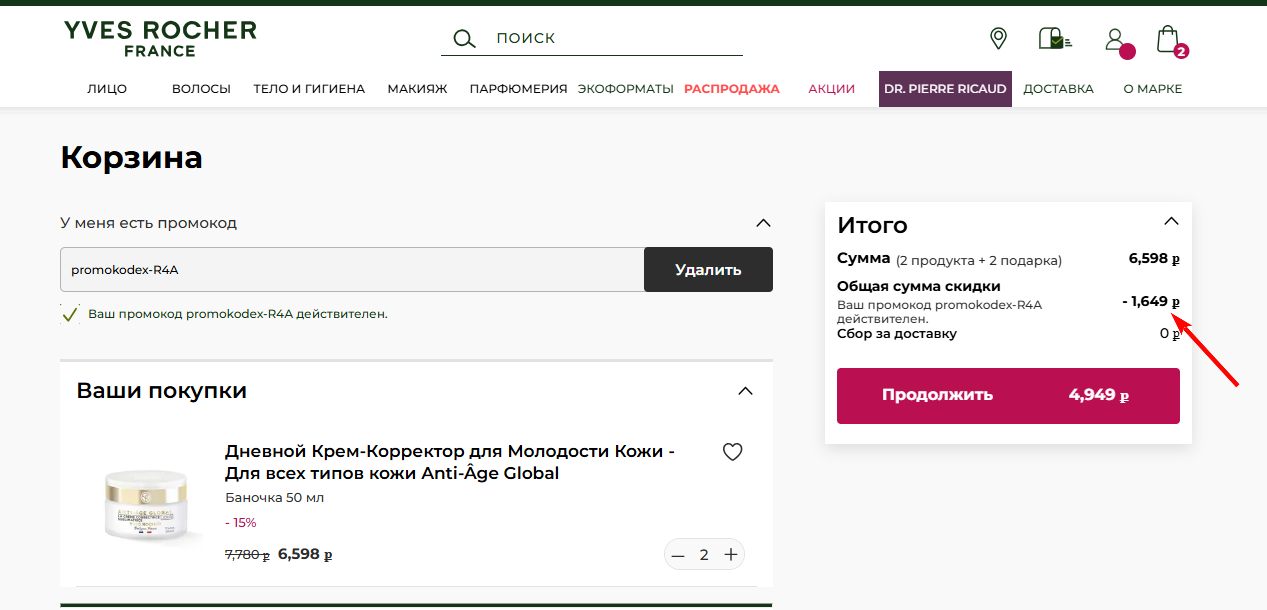Click the green checkmark beside promo validation message

coord(70,314)
